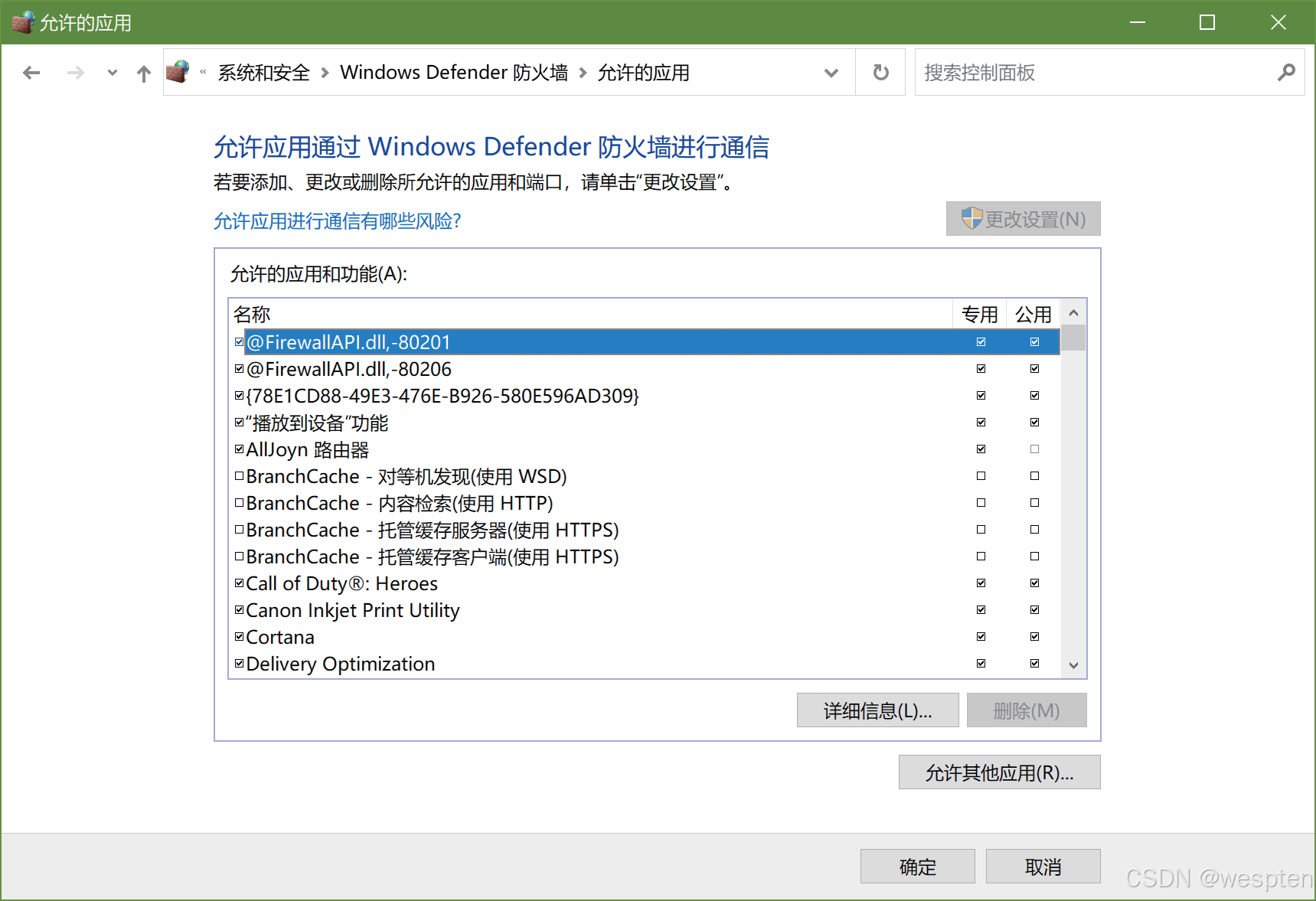Expand chevron after Windows Defender 防火墙 breadcrumb

(x=583, y=73)
